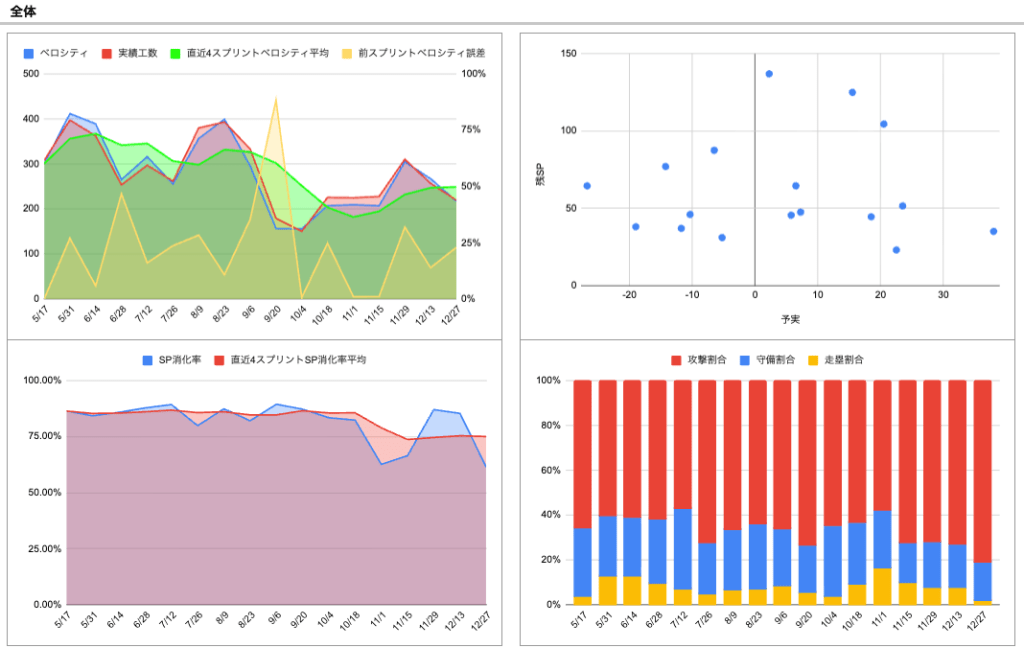
Task: Click the rightmost scatter point in the plot
Action: (x=993, y=231)
